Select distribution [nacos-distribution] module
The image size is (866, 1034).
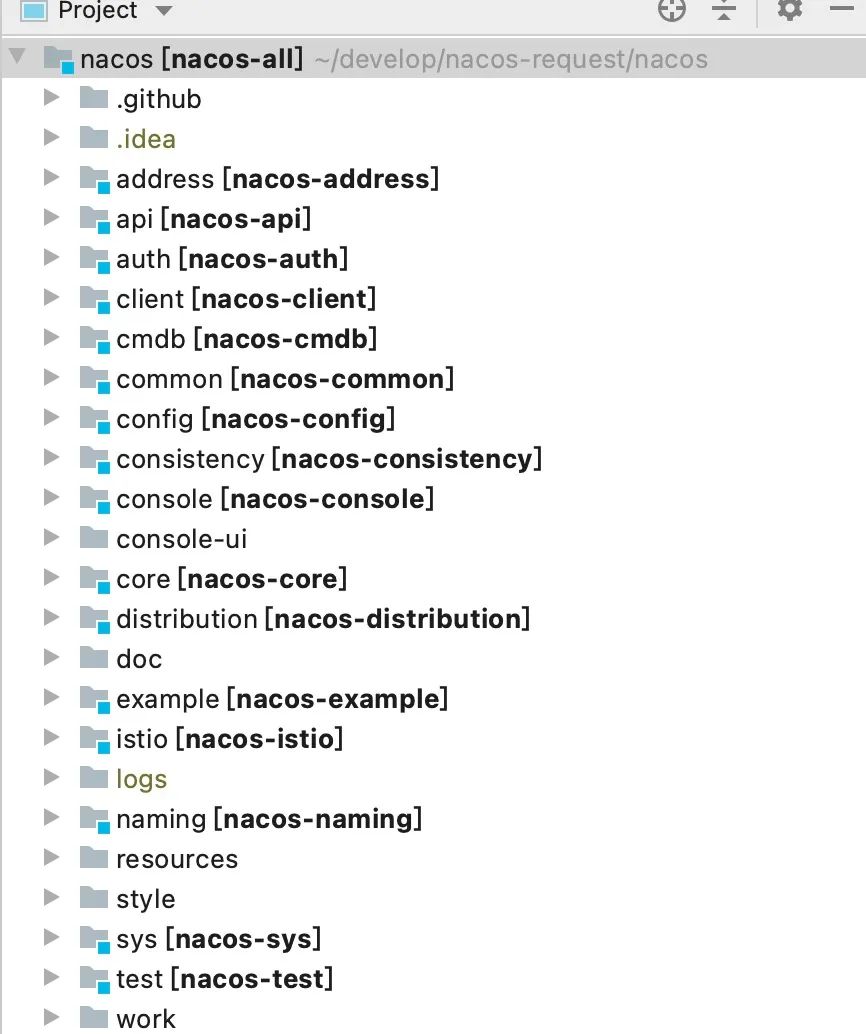click(322, 619)
